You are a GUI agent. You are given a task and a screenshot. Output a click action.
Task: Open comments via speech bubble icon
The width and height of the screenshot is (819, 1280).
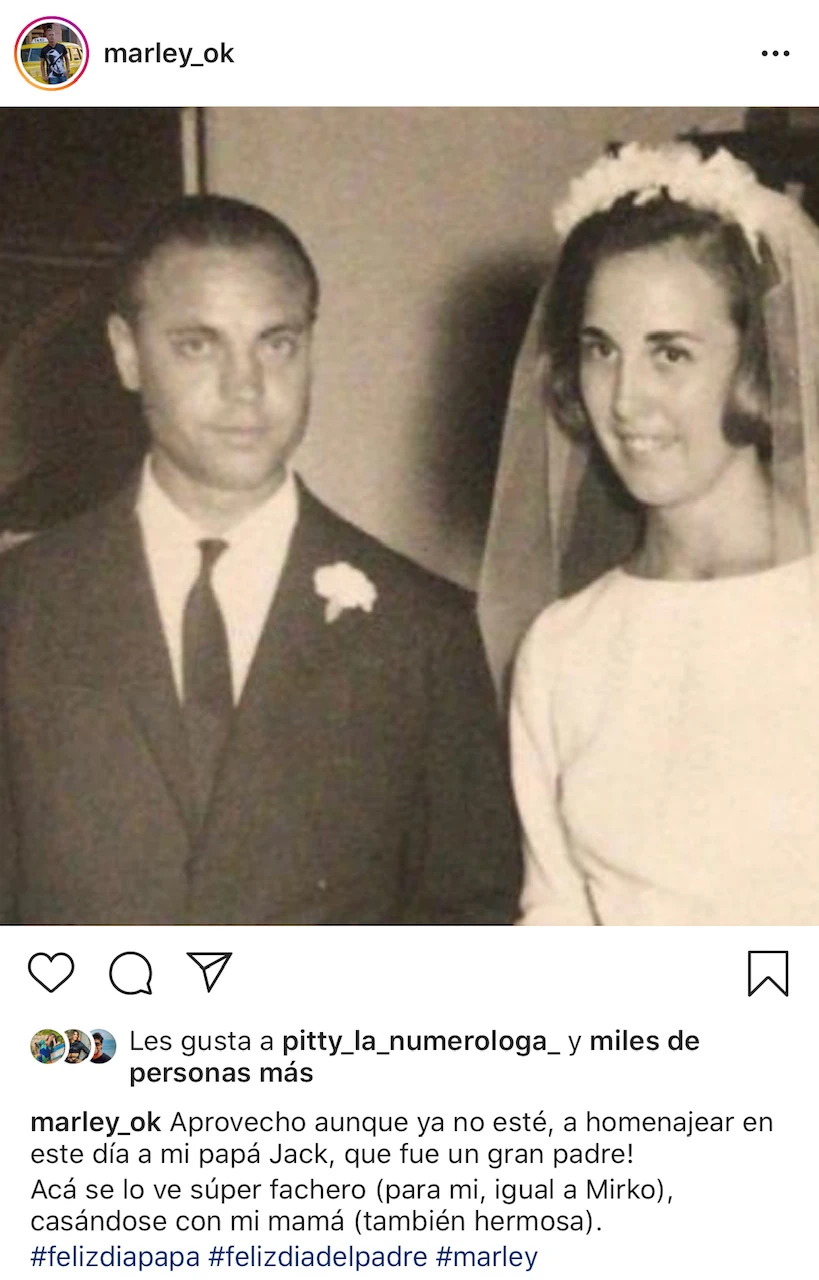pyautogui.click(x=131, y=973)
